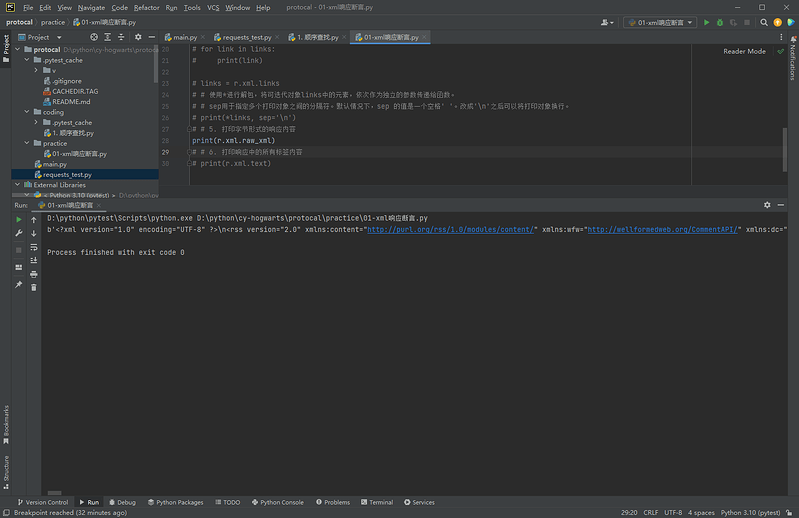Toggle Reader Mode in editor
The image size is (799, 518).
(744, 51)
